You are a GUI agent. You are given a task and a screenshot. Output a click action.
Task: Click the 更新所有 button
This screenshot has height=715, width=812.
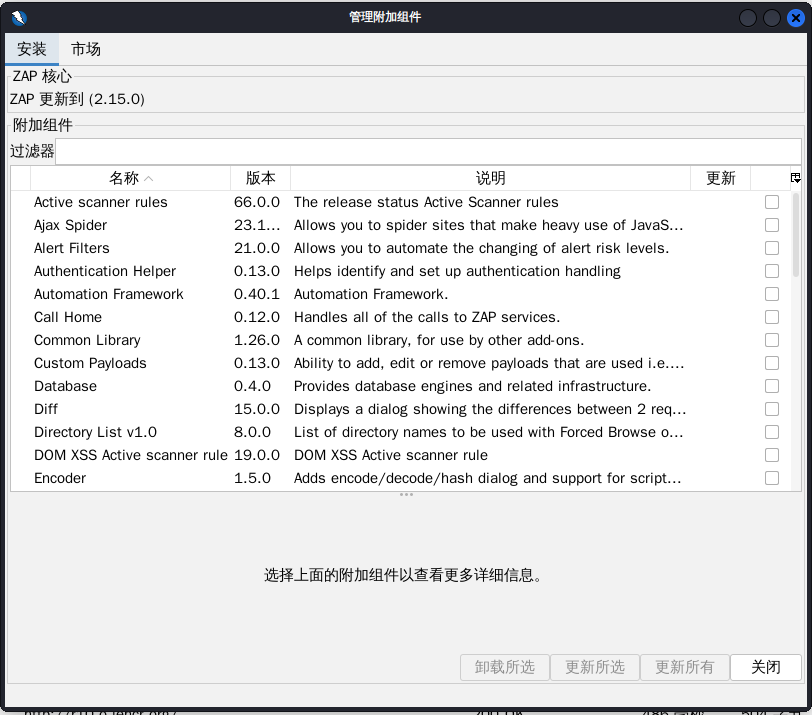pos(685,667)
